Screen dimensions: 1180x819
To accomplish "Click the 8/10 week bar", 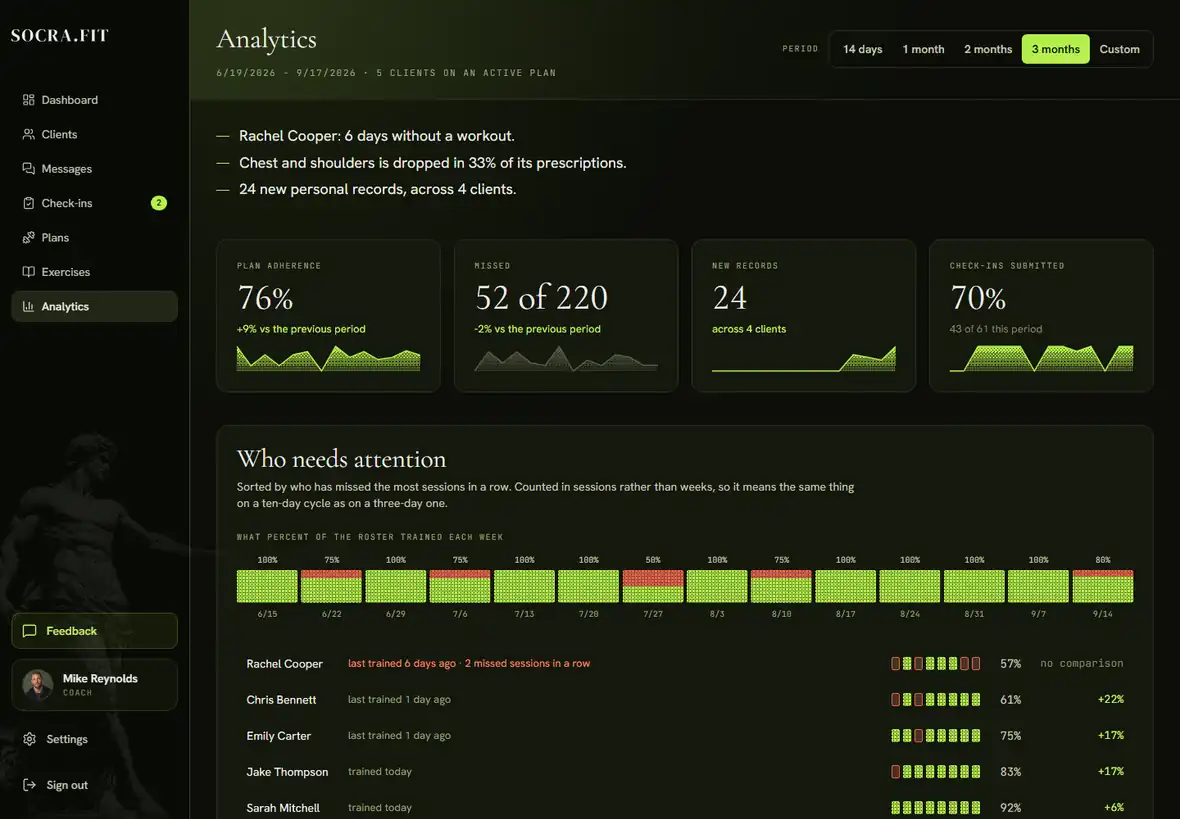I will (781, 586).
